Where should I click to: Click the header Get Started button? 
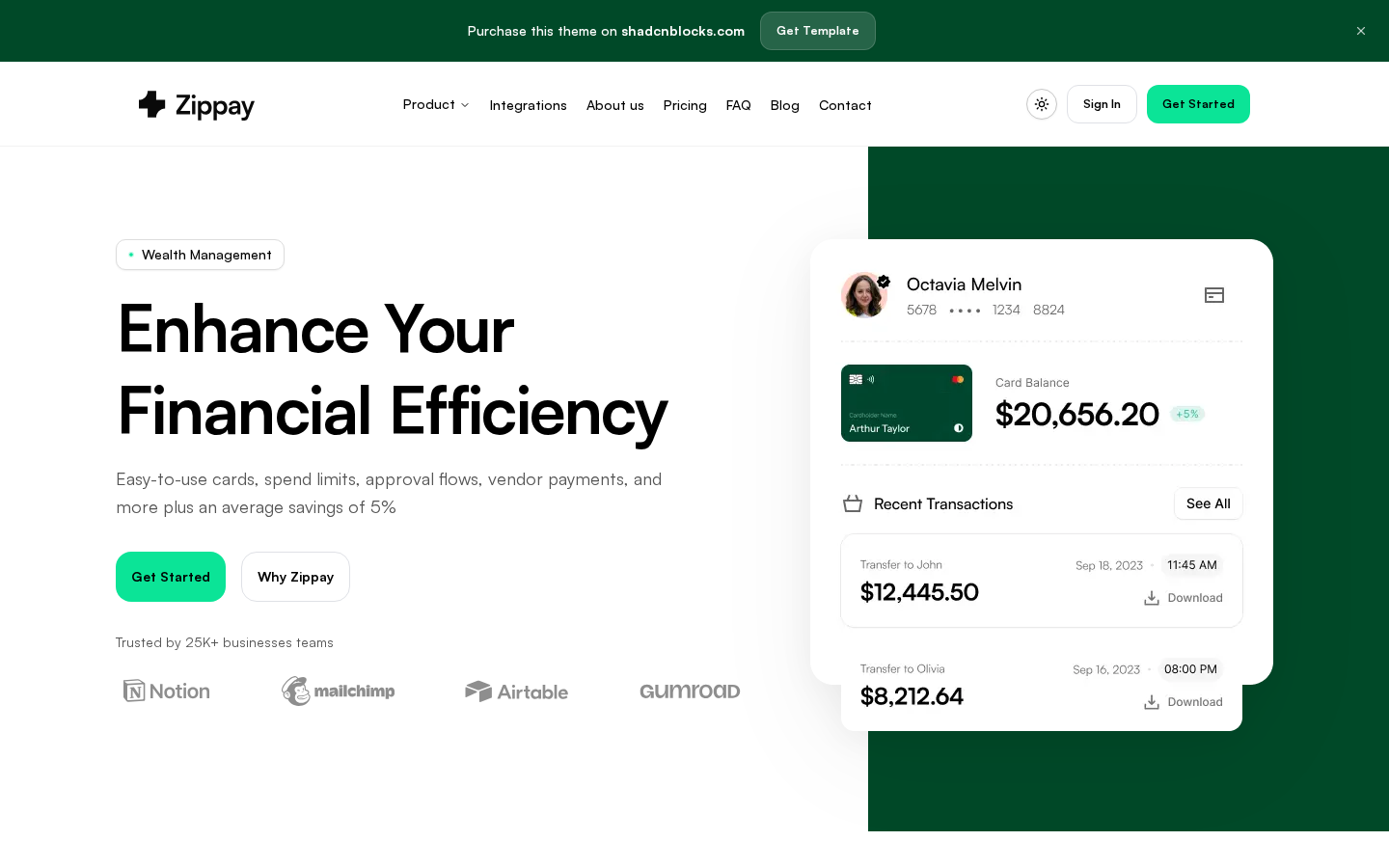(x=1198, y=104)
